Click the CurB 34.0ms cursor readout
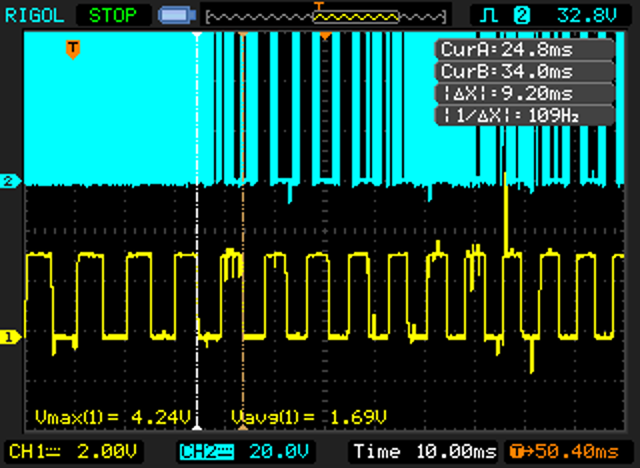Image resolution: width=640 pixels, height=468 pixels. (x=525, y=71)
